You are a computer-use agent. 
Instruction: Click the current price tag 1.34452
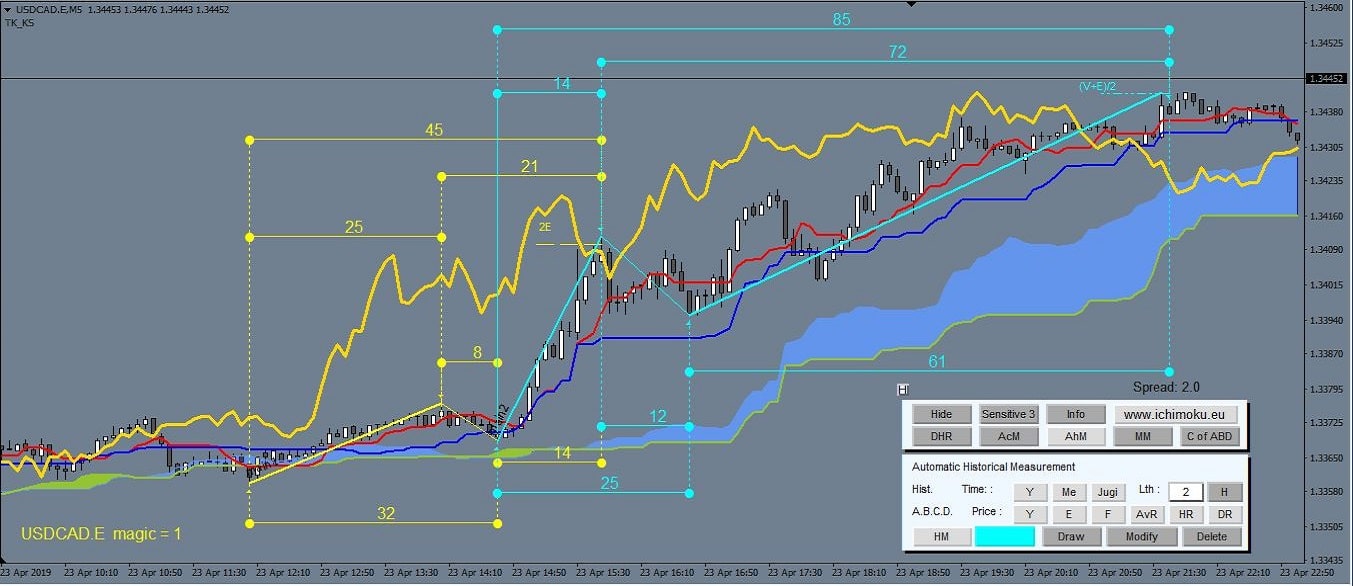(1328, 78)
